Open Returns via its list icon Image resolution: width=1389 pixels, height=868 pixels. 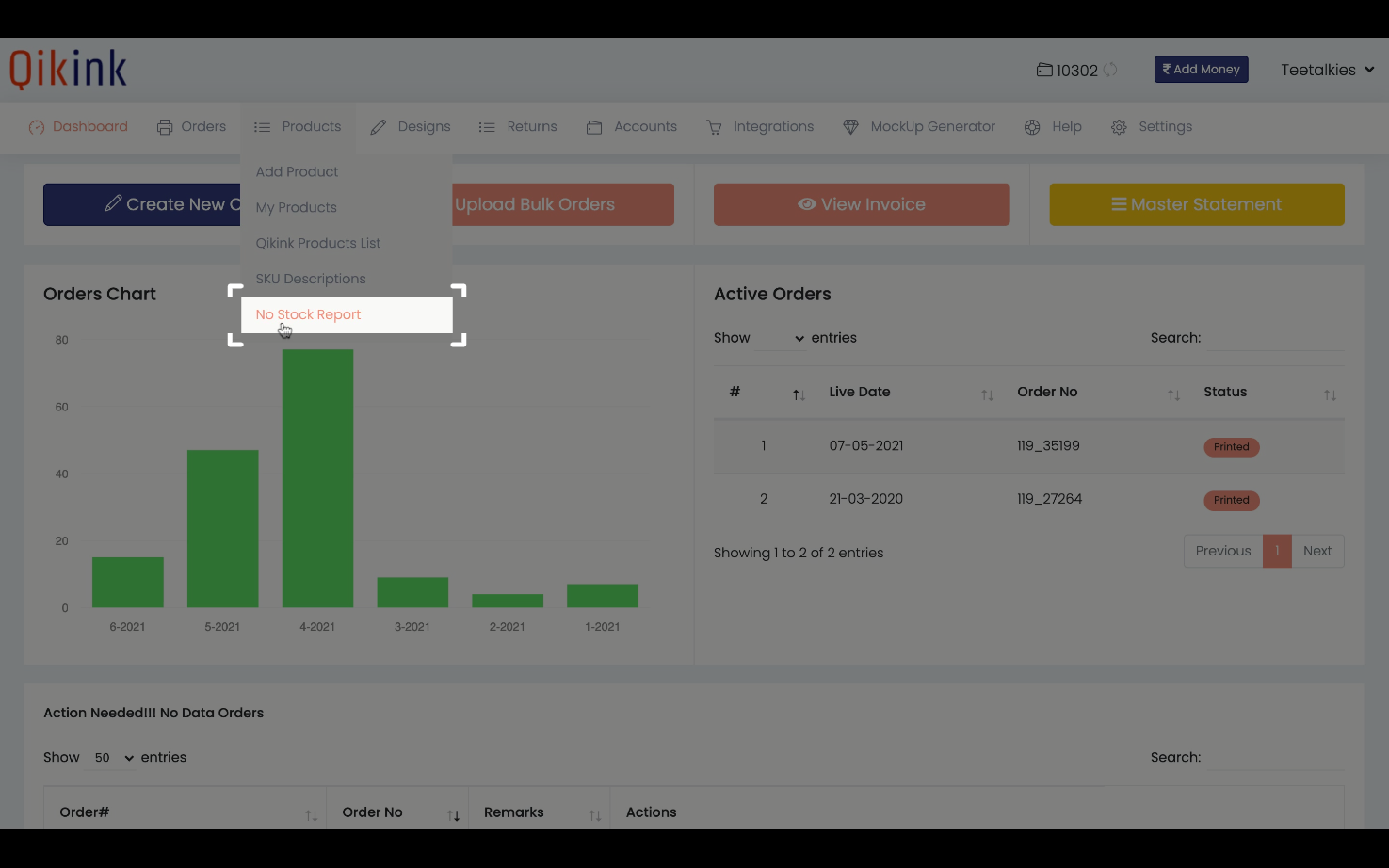(x=487, y=126)
